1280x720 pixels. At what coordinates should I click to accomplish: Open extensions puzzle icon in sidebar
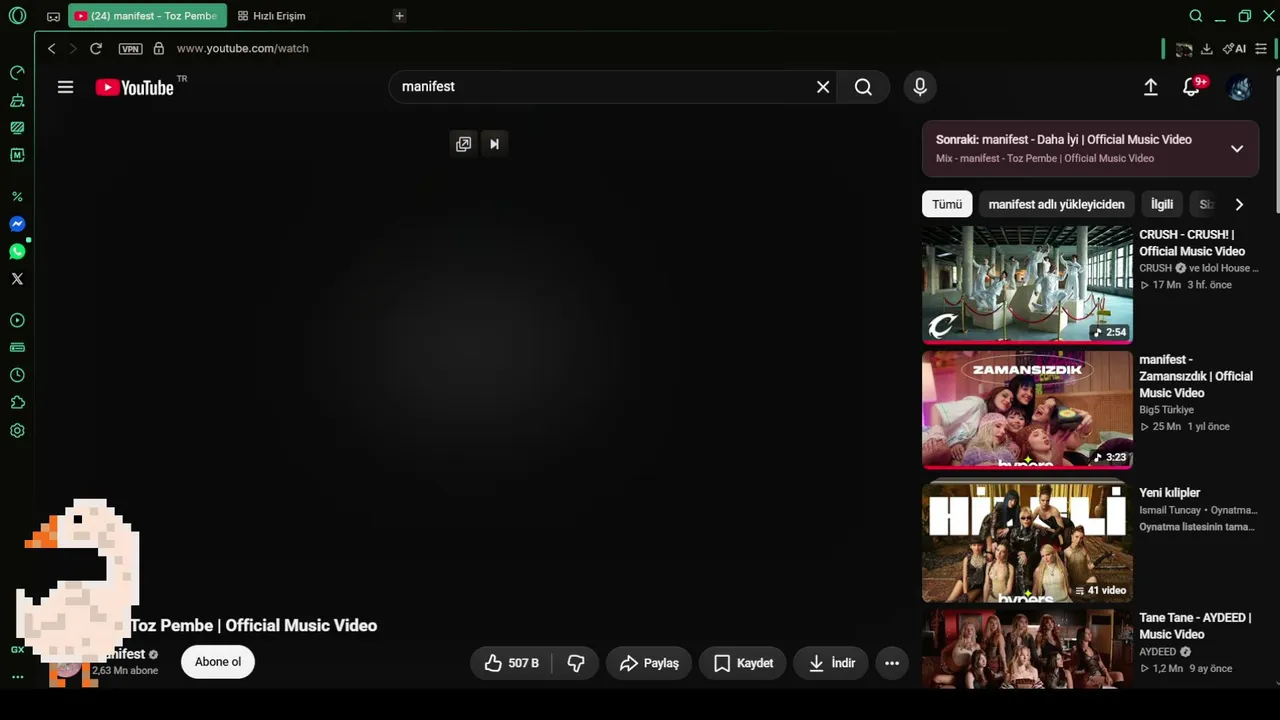point(17,403)
